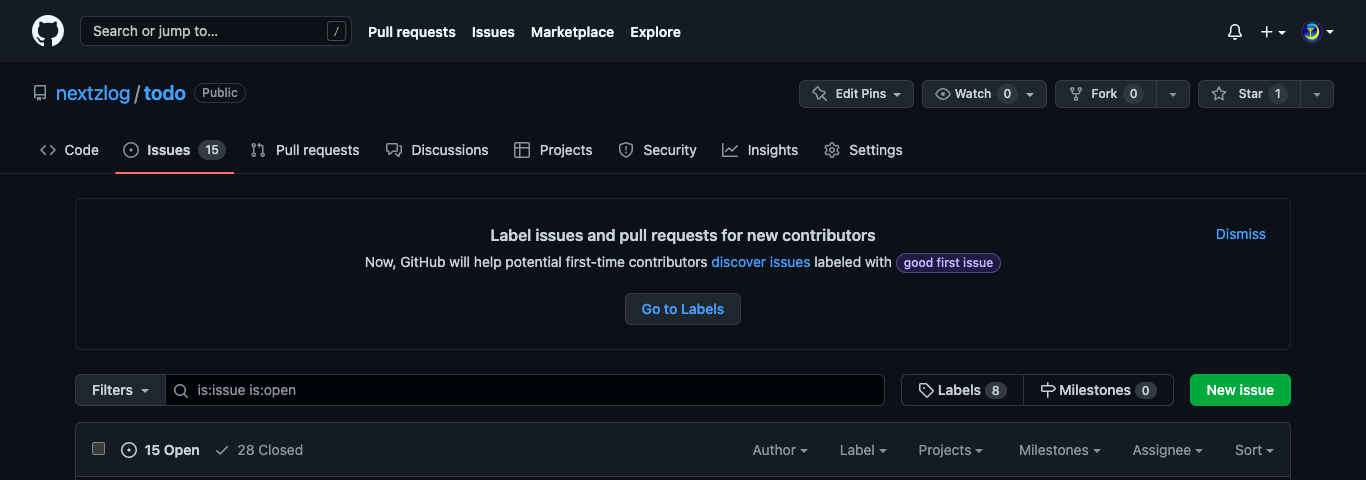Screen dimensions: 1366x480
Task: Focus the Search or jump to field
Action: (216, 31)
